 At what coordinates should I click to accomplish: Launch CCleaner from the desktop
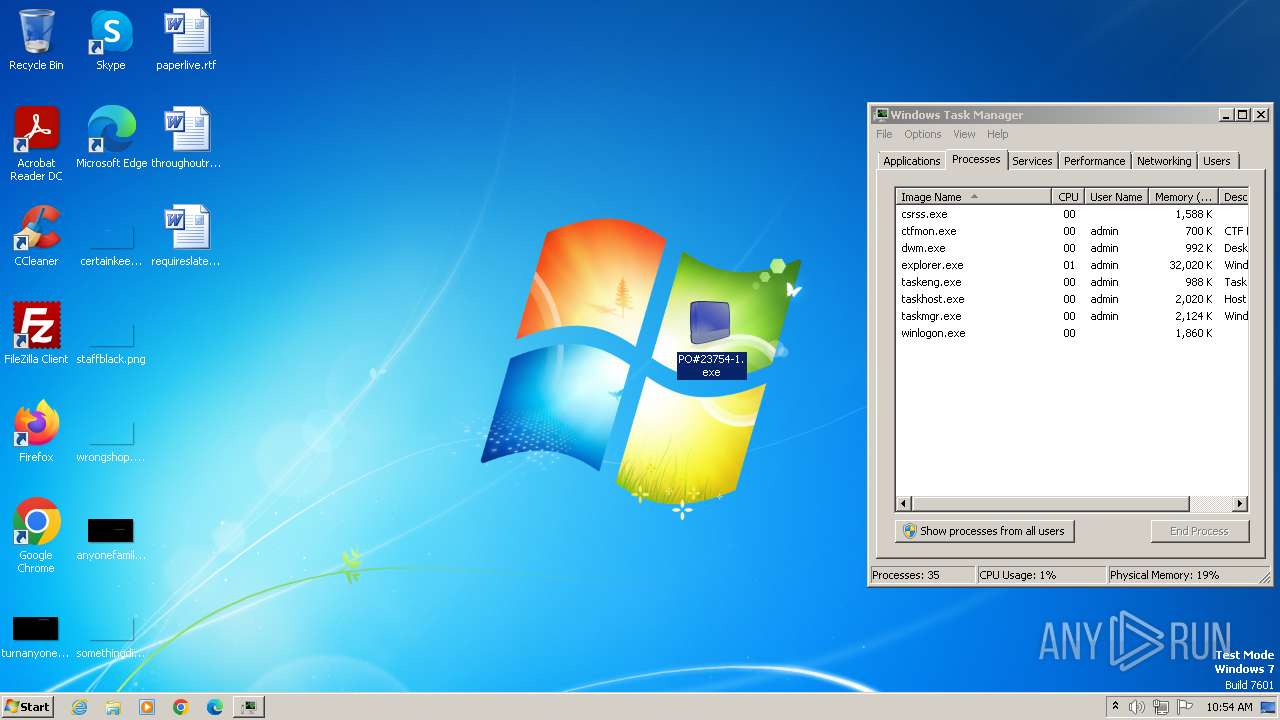point(36,236)
